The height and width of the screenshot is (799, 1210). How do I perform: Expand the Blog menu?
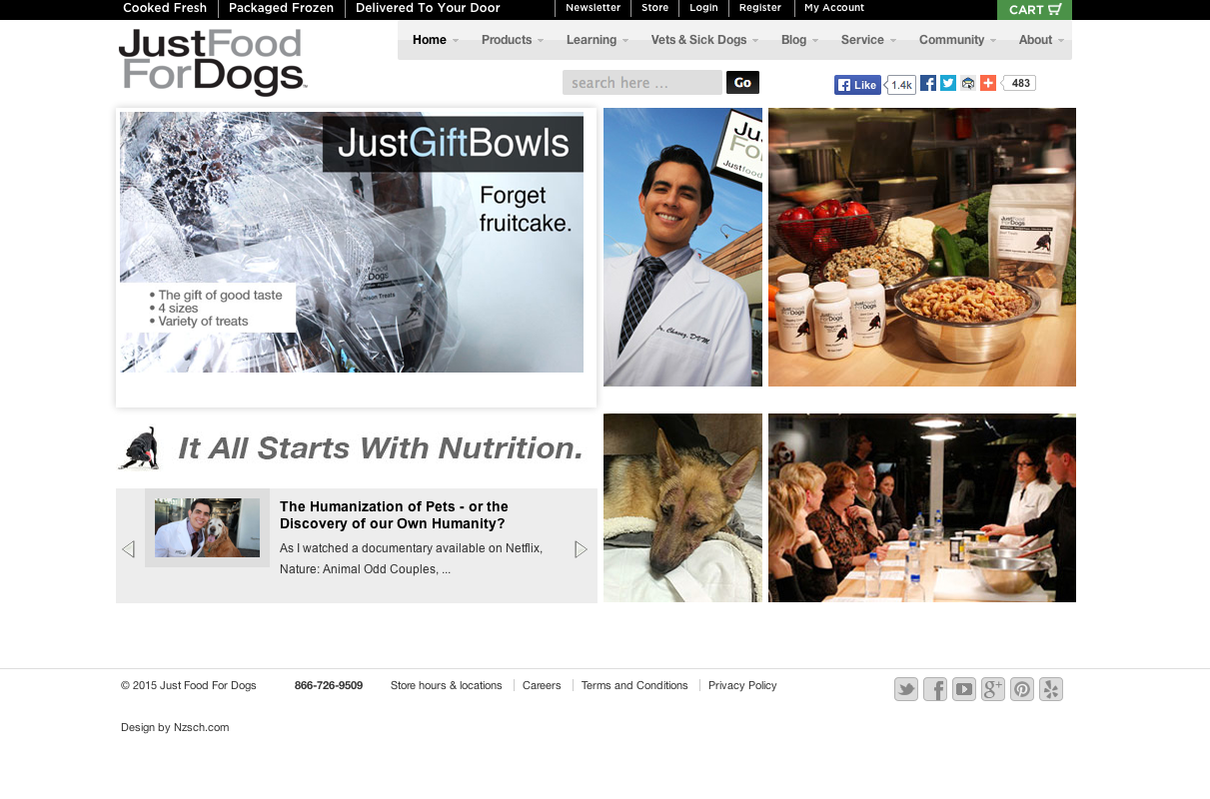tap(800, 40)
